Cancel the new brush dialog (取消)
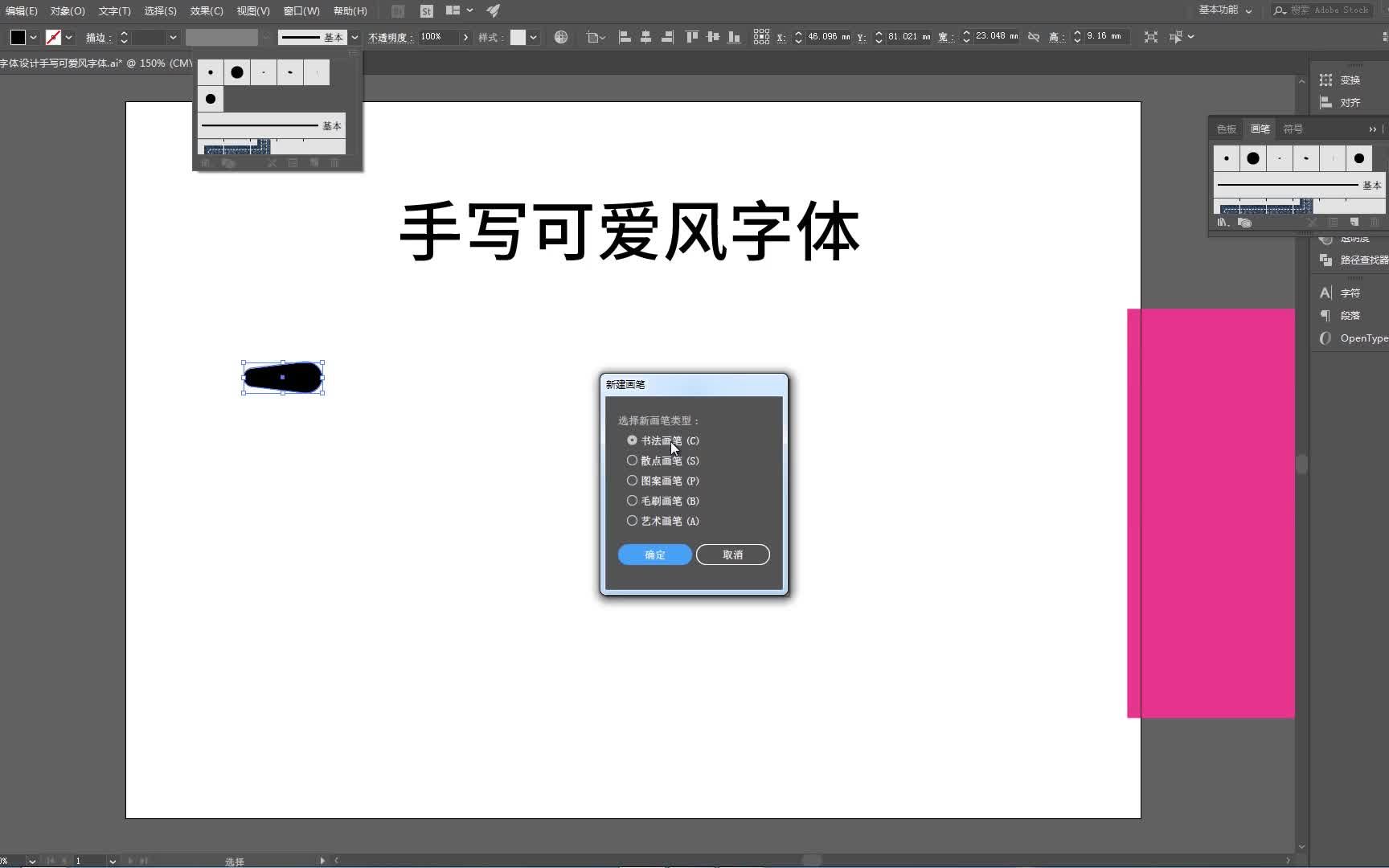 [733, 555]
